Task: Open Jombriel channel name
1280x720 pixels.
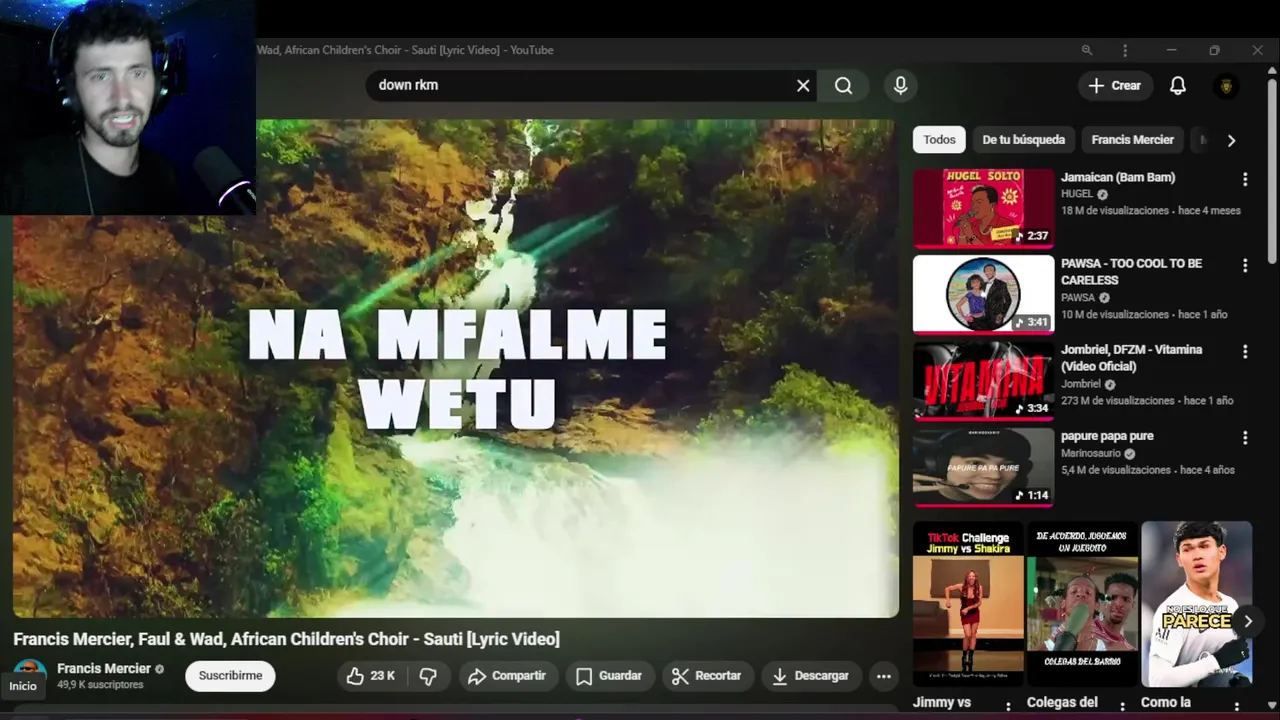Action: pos(1081,384)
